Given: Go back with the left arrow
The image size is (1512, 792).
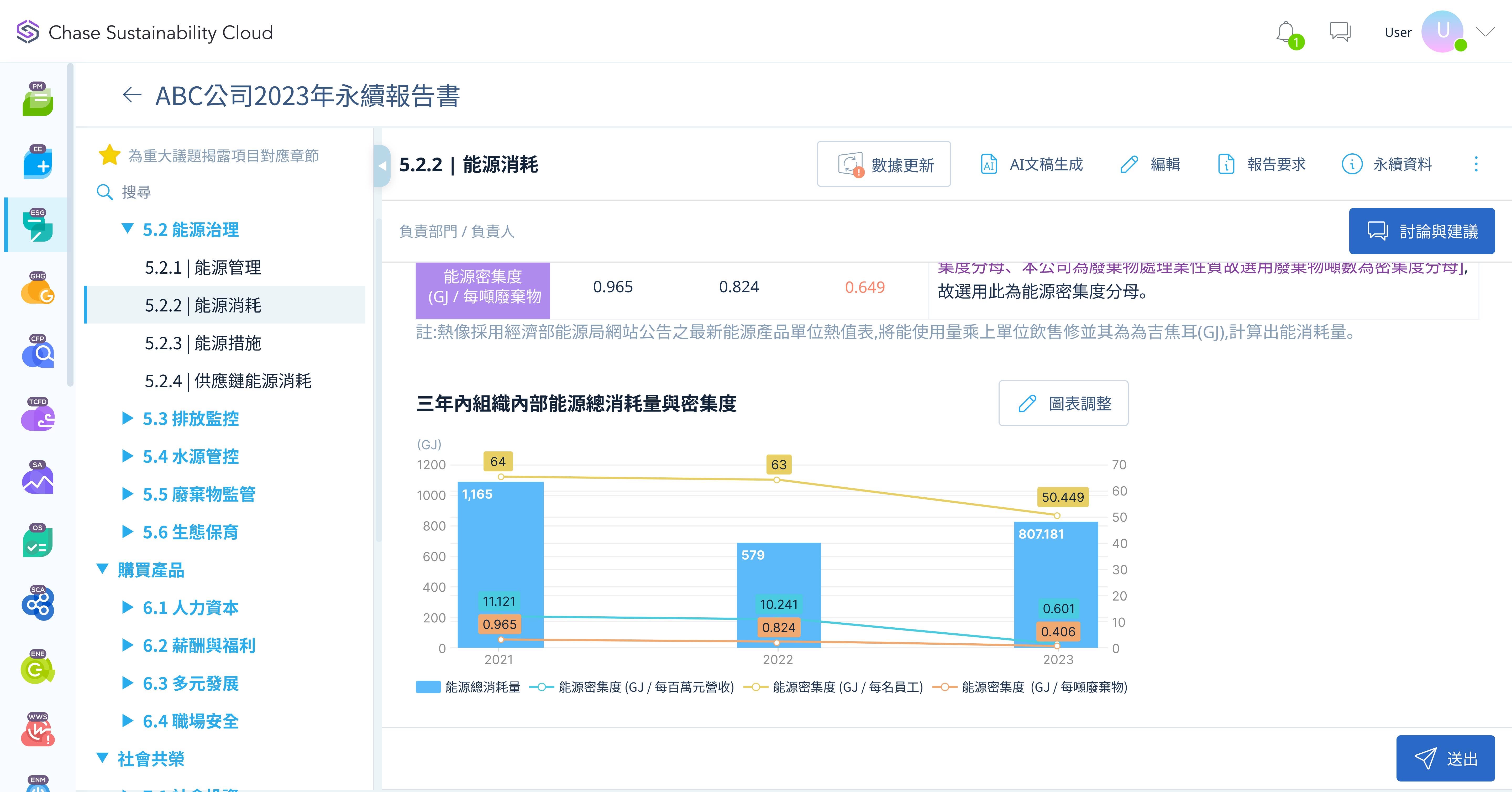Looking at the screenshot, I should [x=132, y=95].
